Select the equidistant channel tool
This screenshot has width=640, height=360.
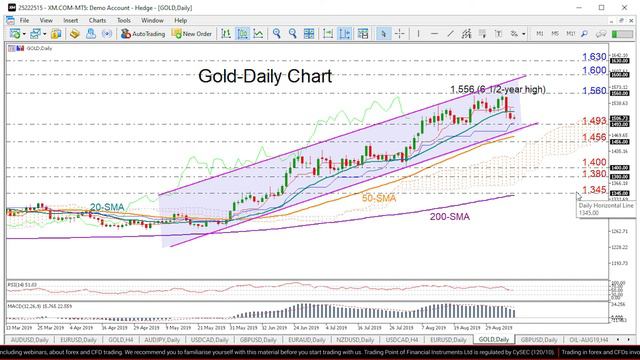point(466,34)
